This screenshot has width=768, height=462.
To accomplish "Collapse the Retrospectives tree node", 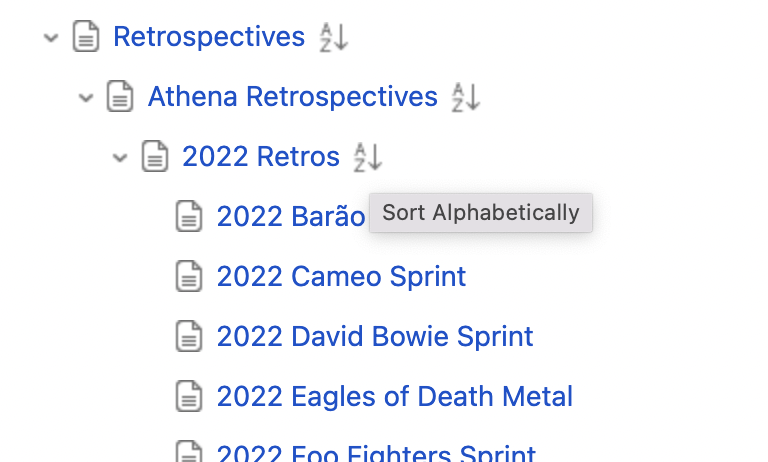I will tap(51, 37).
